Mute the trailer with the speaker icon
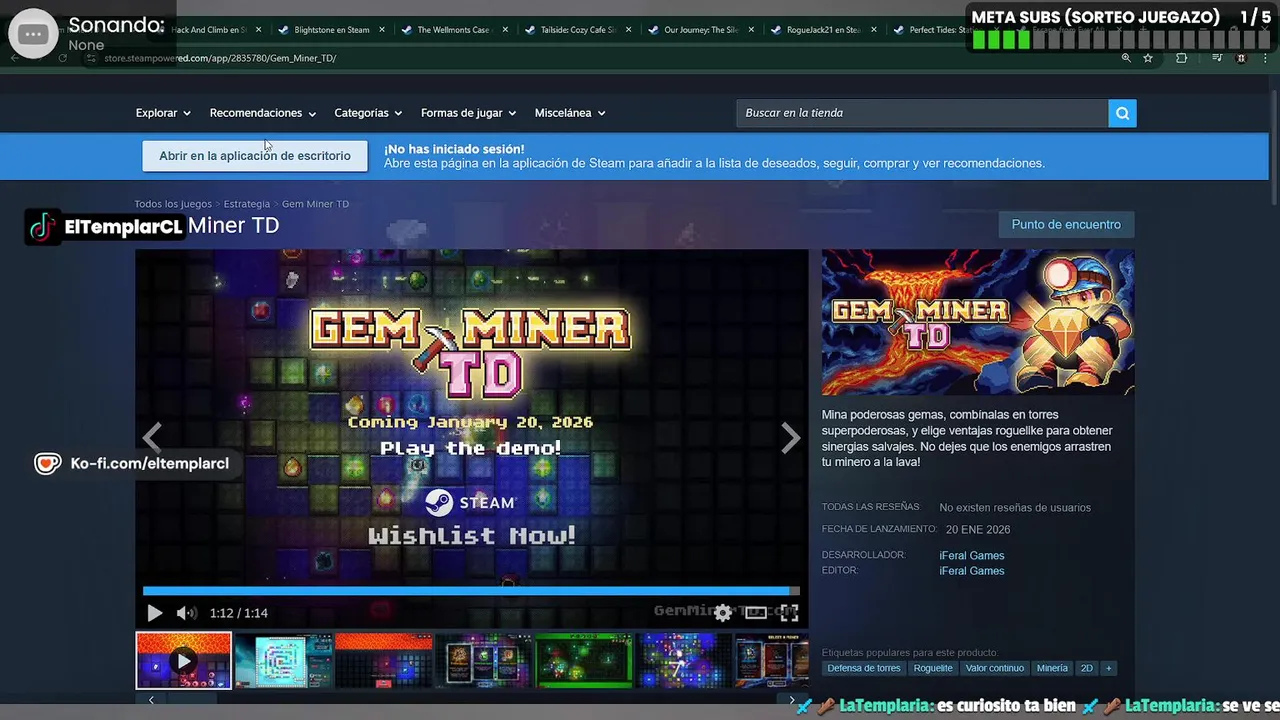1280x720 pixels. pos(186,613)
